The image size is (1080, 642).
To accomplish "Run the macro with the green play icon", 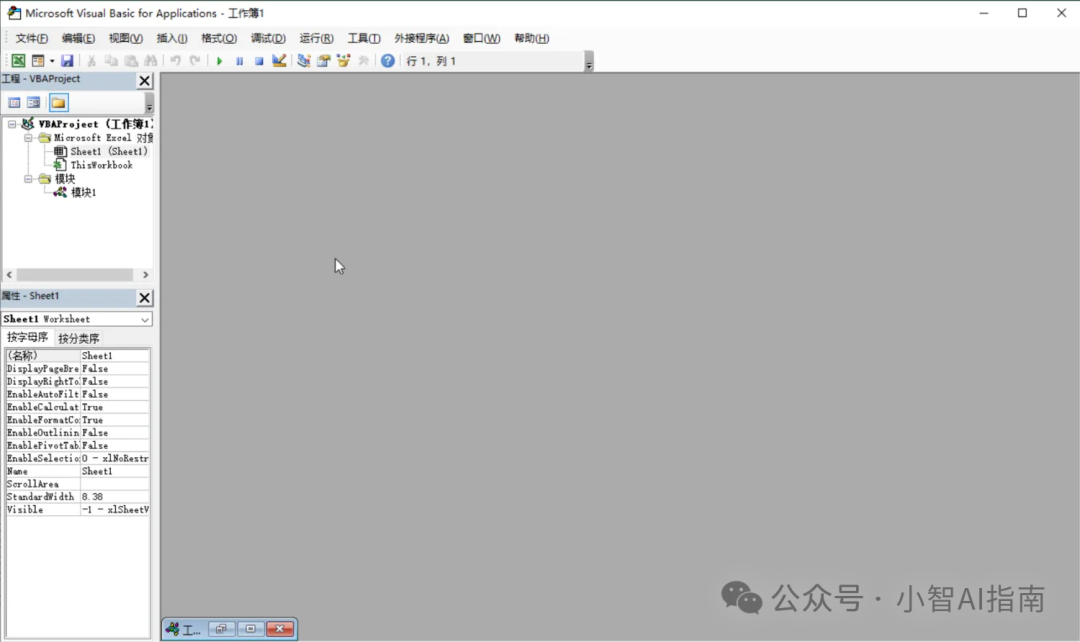I will 220,61.
